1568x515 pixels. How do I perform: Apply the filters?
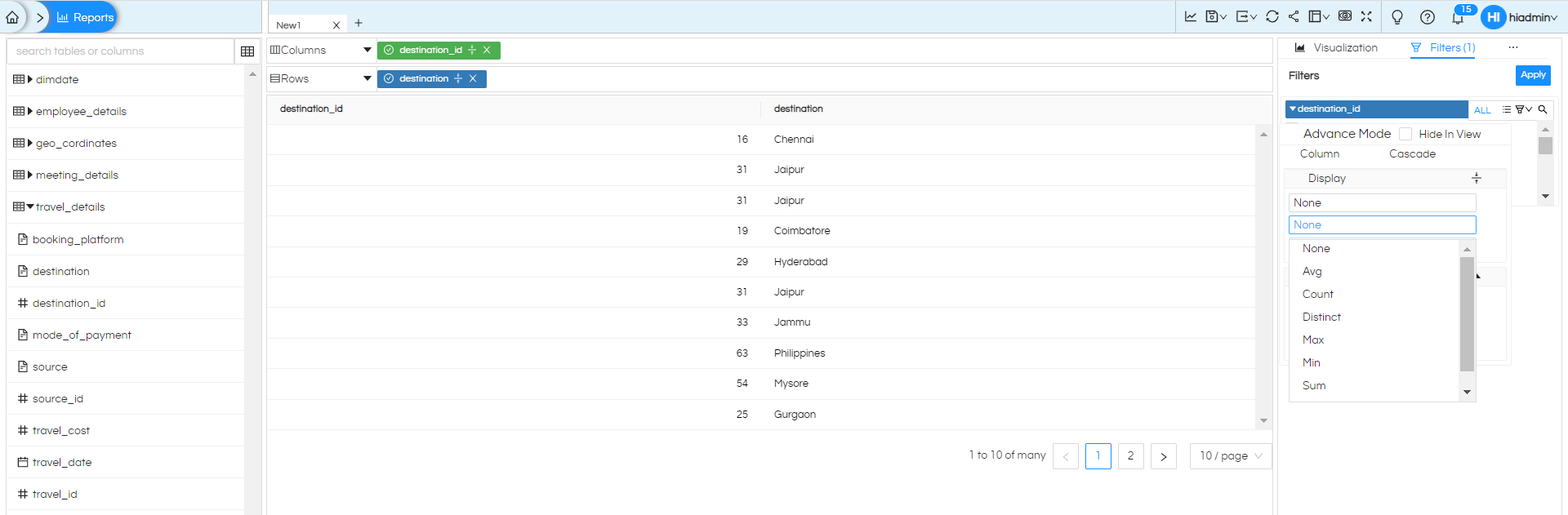point(1533,75)
